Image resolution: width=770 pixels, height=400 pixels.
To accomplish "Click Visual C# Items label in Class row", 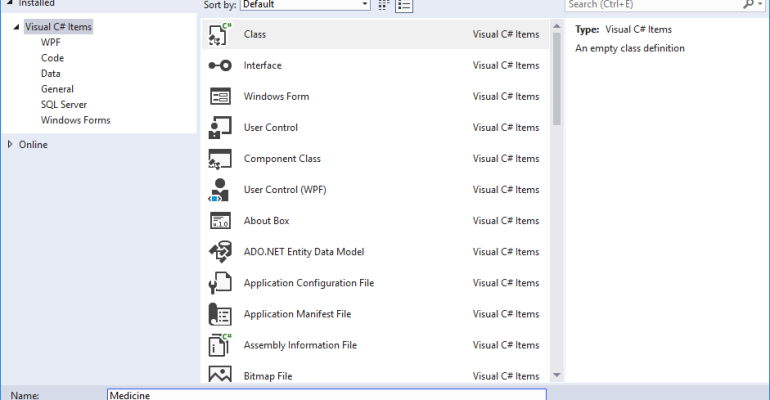I will 506,34.
